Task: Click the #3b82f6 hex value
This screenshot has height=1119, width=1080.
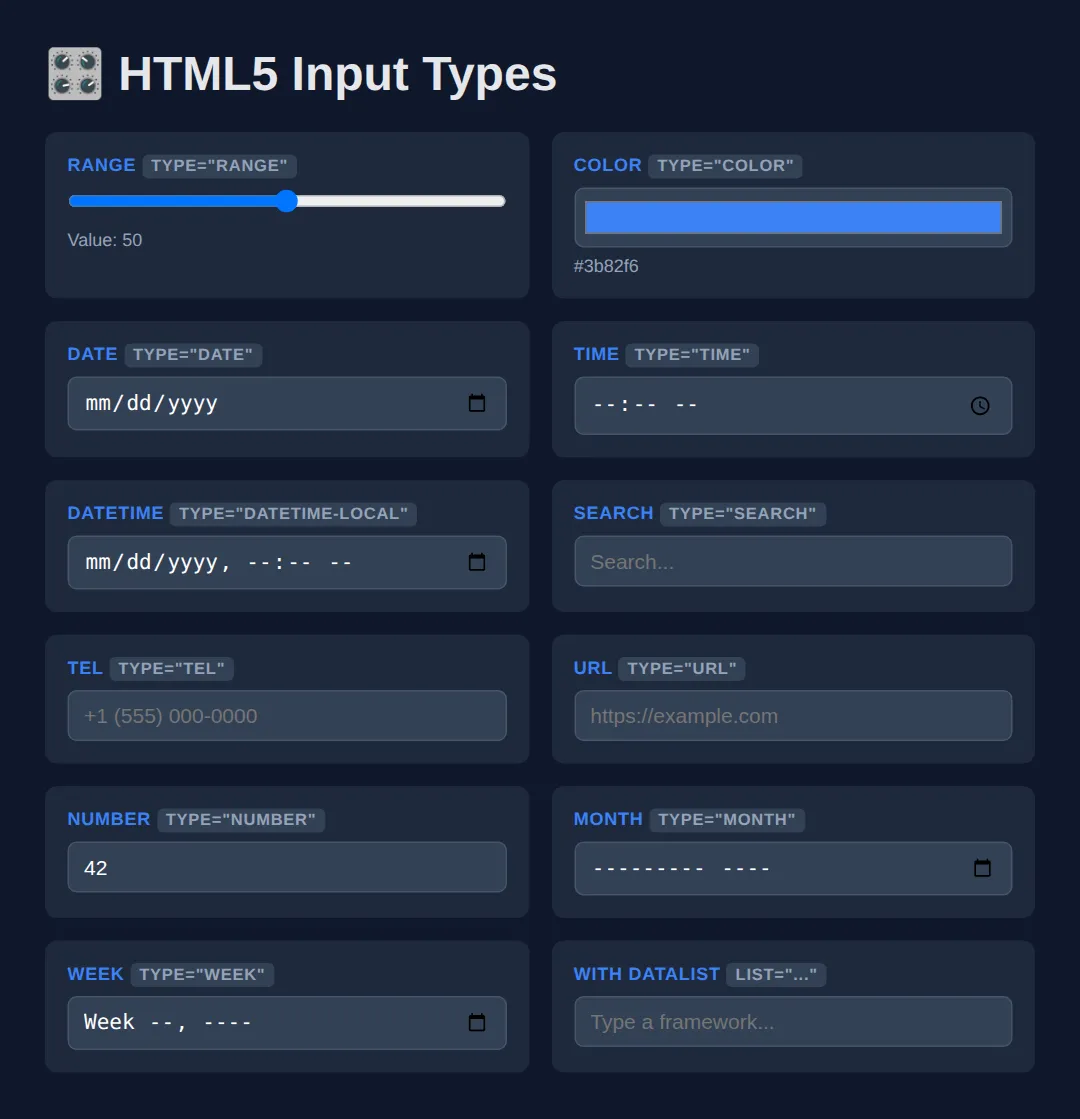Action: 606,266
